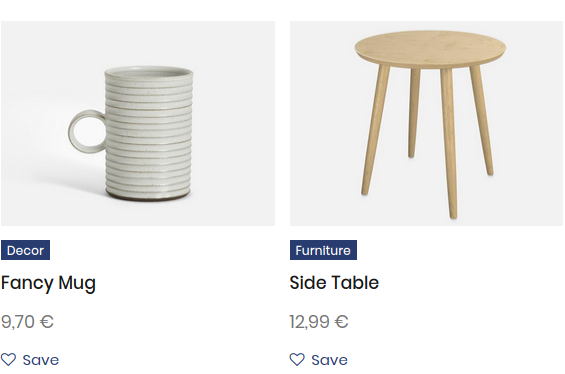Click the ribbed body of the mug
The image size is (565, 374).
pyautogui.click(x=149, y=133)
